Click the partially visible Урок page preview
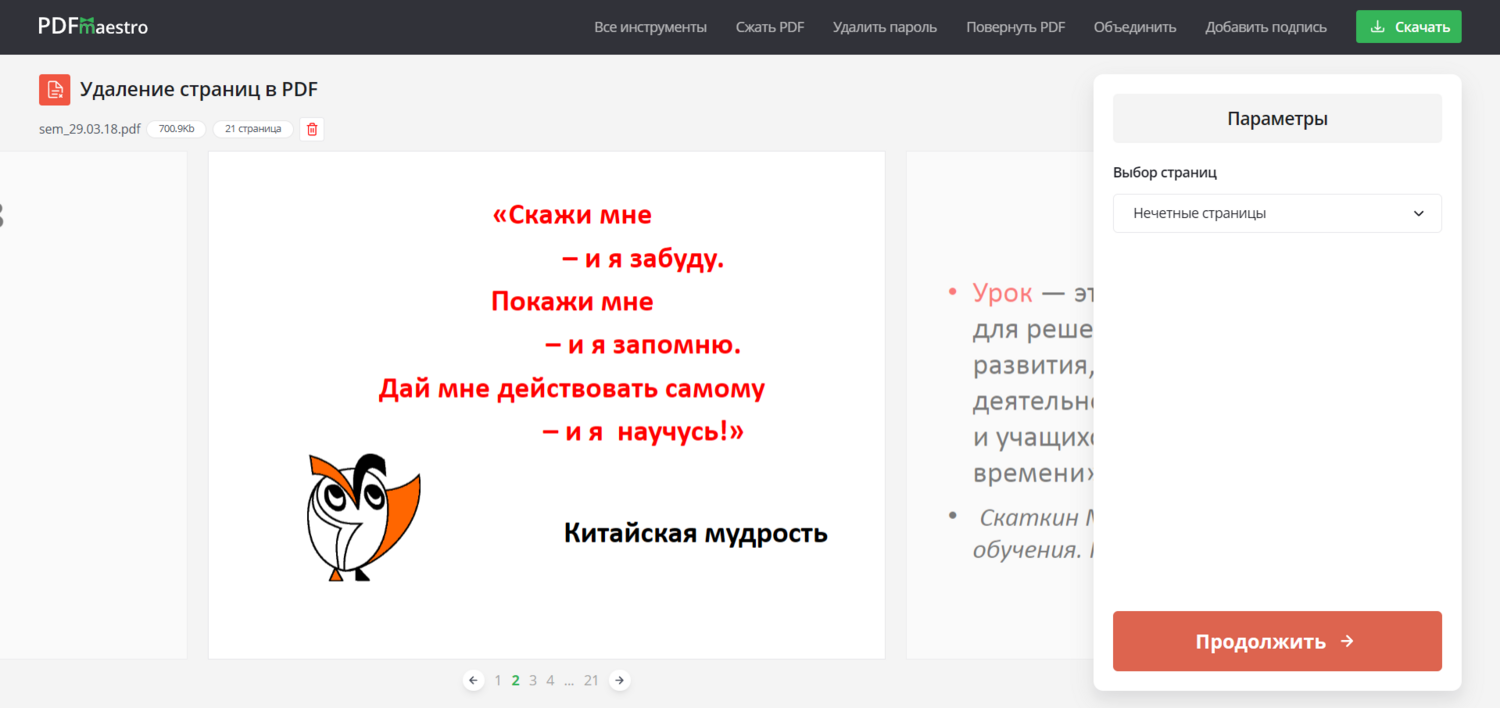1500x708 pixels. (998, 405)
